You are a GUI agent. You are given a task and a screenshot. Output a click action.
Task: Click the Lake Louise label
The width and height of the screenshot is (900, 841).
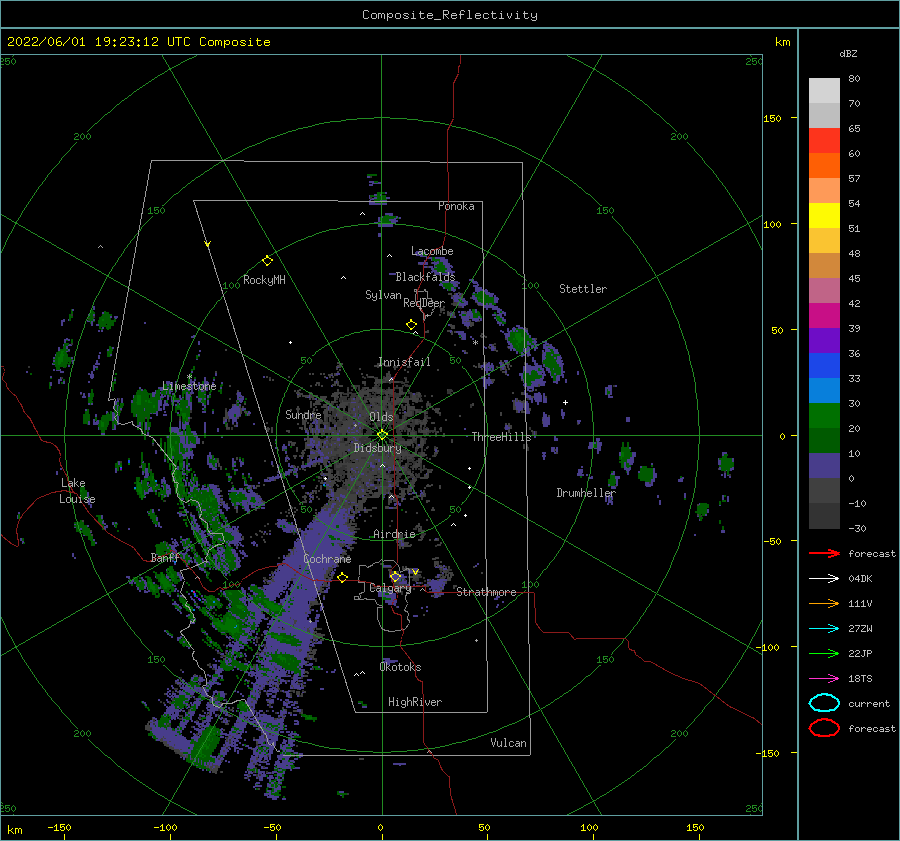coord(77,491)
